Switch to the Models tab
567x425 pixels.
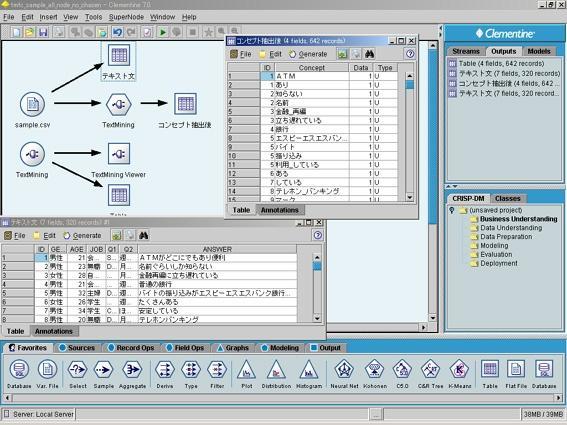click(x=539, y=51)
